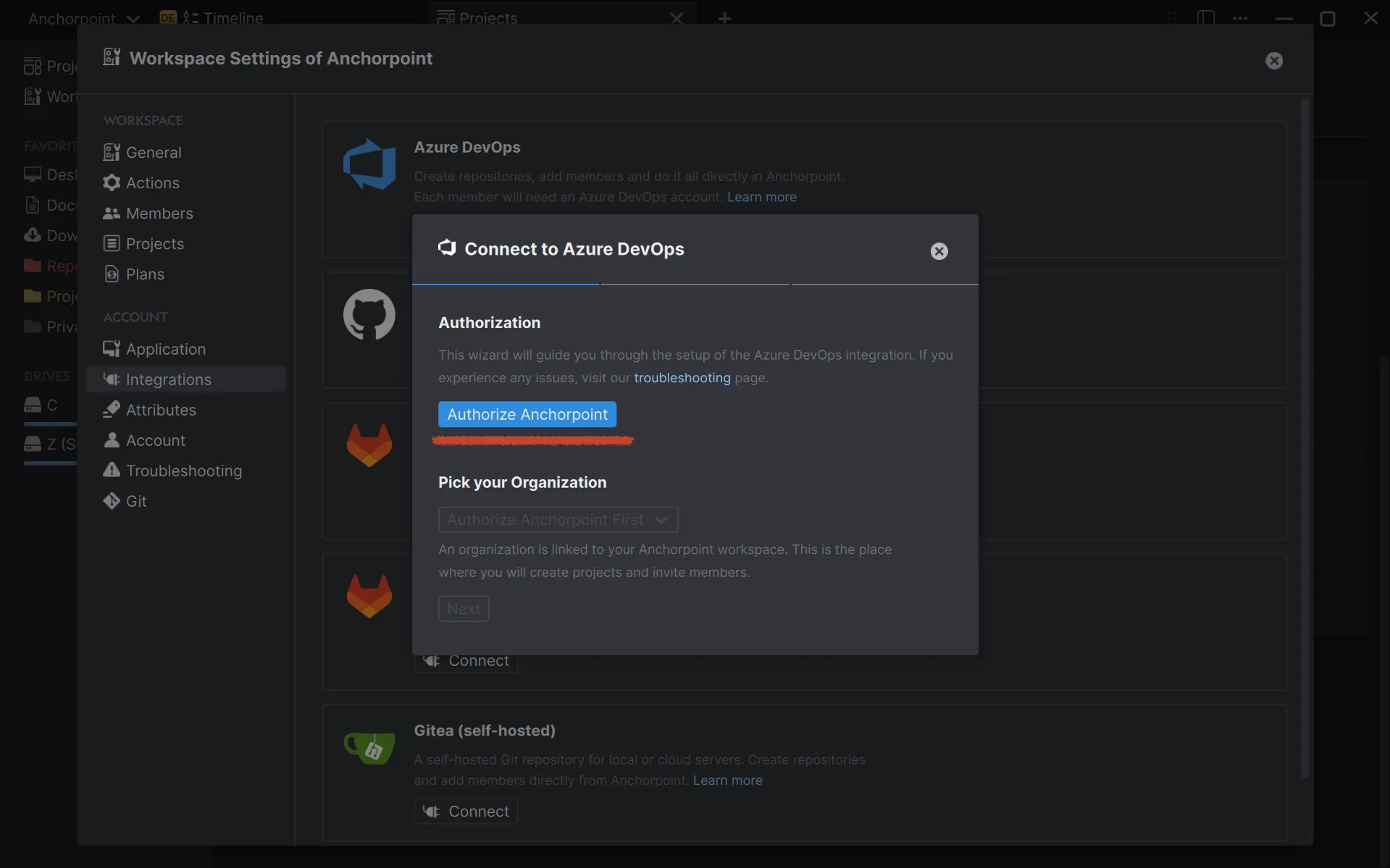Close the Workspace Settings window

(x=1273, y=61)
